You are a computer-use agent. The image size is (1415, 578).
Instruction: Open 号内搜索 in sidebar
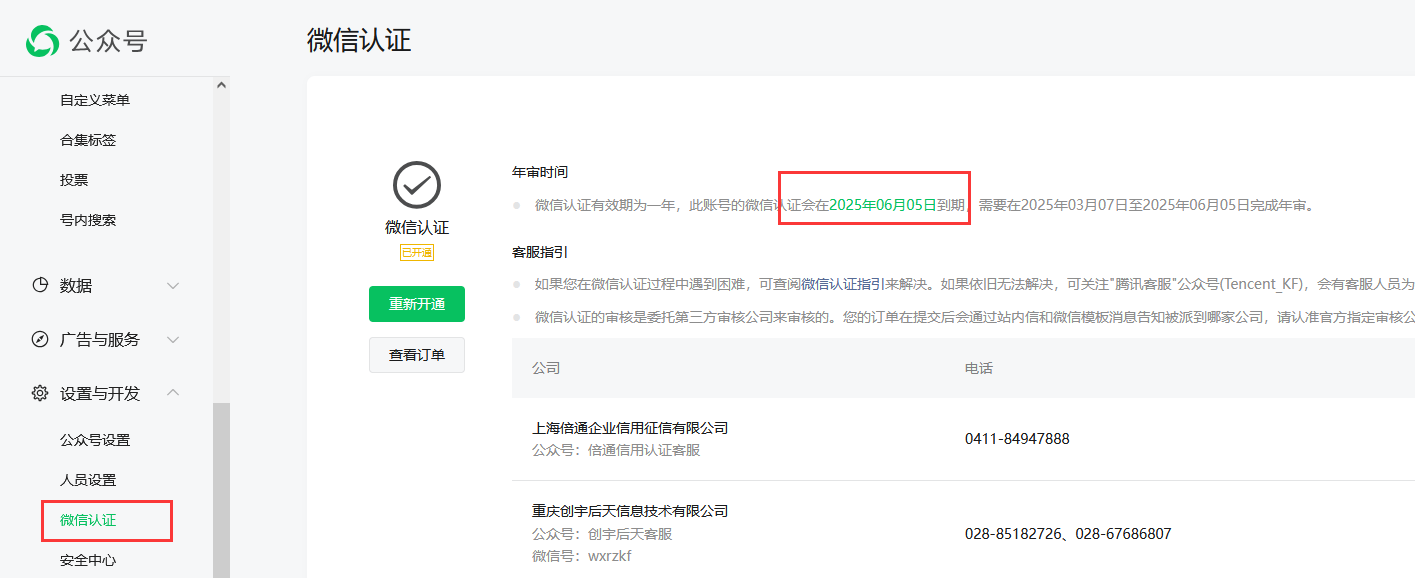coord(88,220)
